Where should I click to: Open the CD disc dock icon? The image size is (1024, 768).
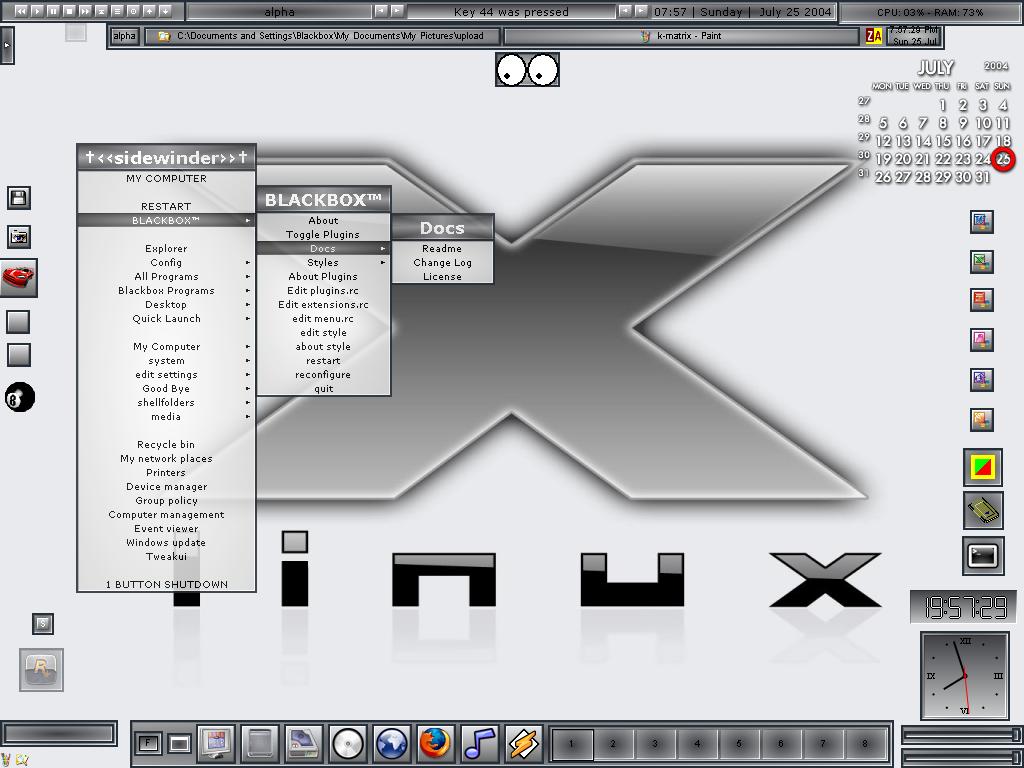point(347,743)
